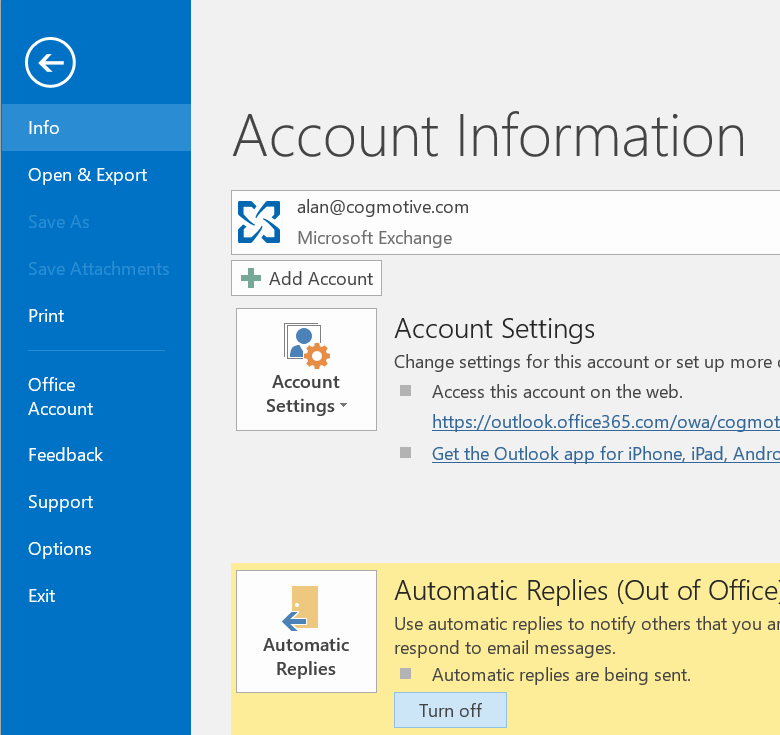780x735 pixels.
Task: Click the green plus Add Account icon
Action: pyautogui.click(x=251, y=279)
